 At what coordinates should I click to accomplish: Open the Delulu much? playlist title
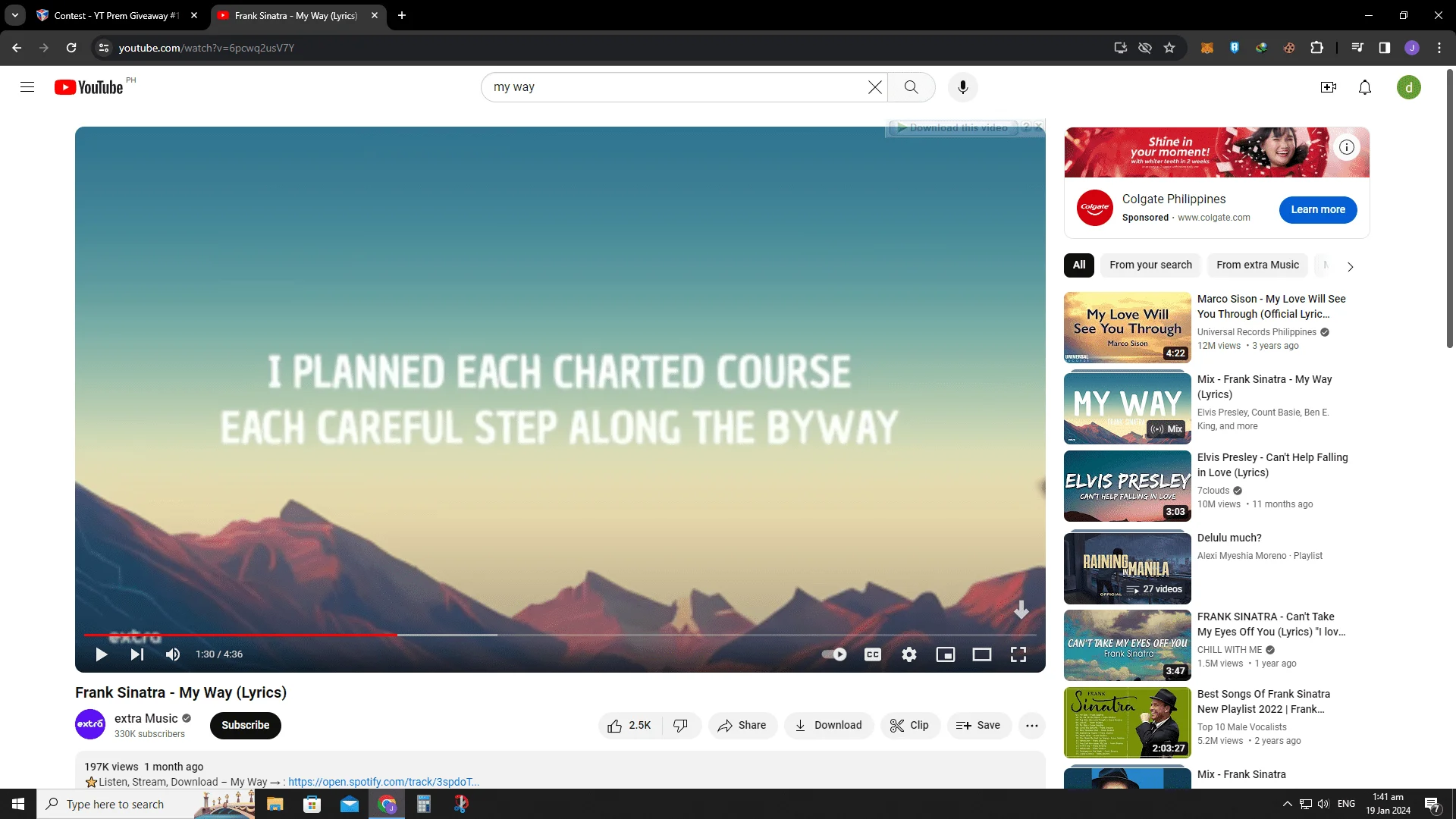coord(1229,538)
